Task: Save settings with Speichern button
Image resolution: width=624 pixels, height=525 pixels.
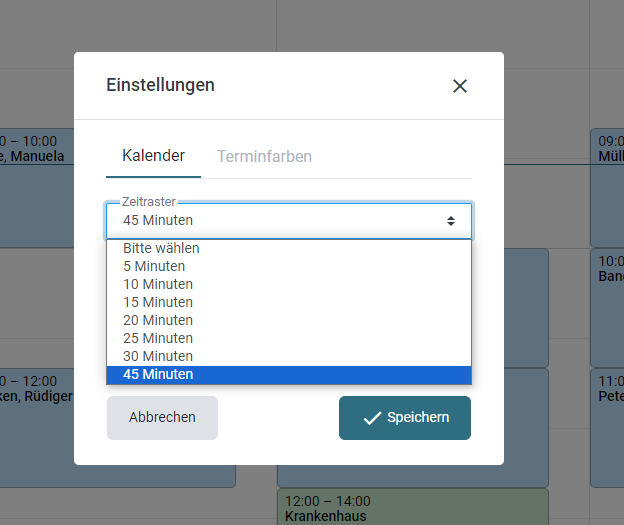Action: [405, 418]
